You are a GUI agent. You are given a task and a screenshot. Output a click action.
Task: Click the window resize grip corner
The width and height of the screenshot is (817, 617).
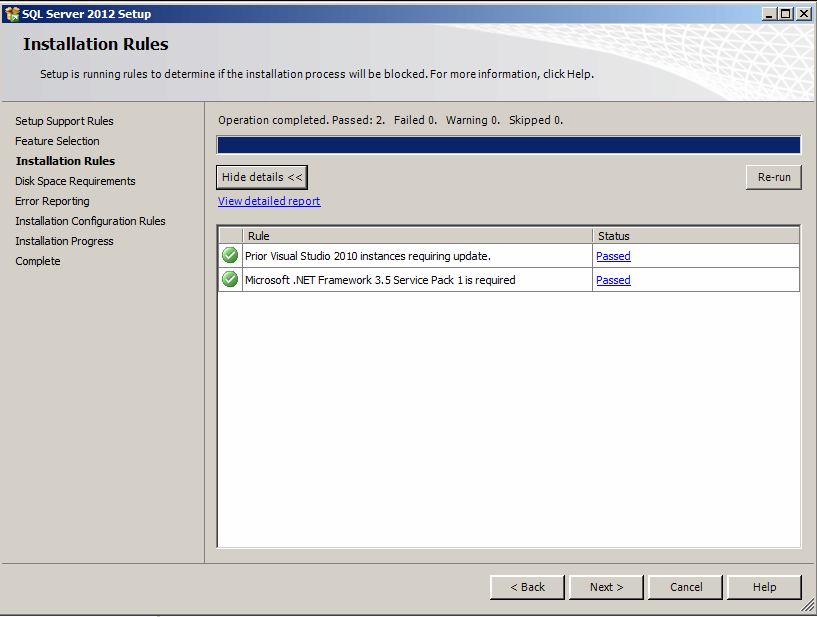(807, 606)
